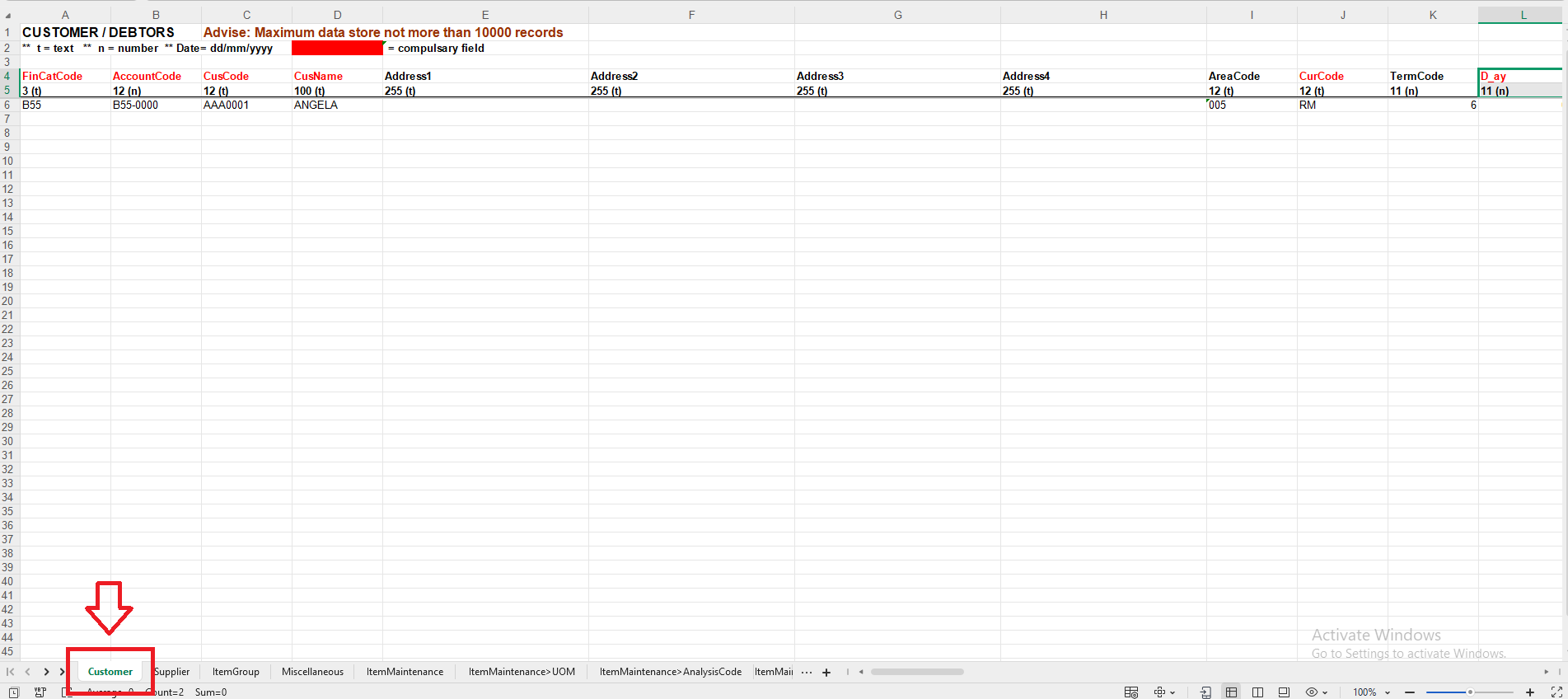
Task: Go to next sheet tab arrow
Action: pos(46,672)
